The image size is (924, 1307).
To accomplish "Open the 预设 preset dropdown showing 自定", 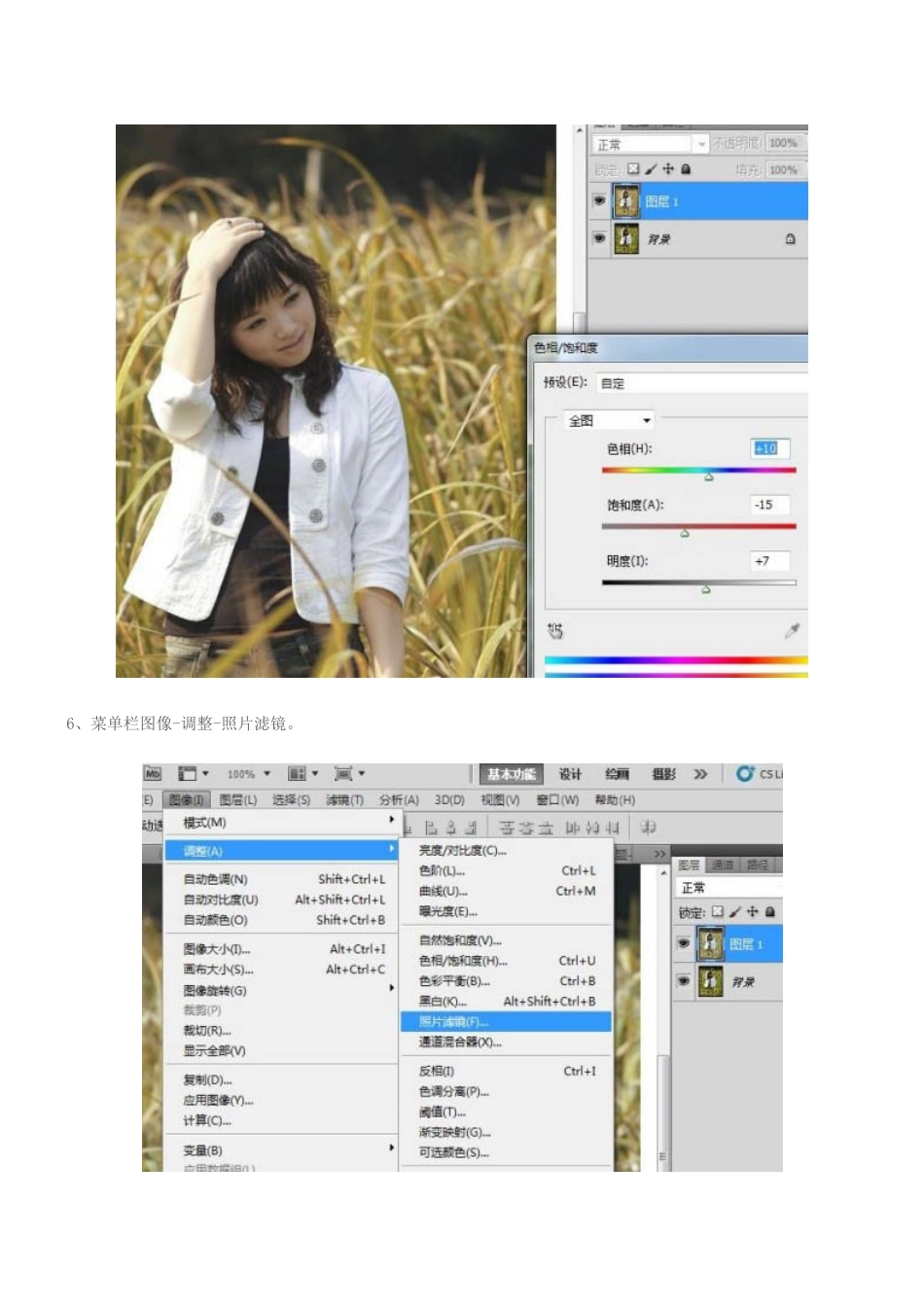I will pyautogui.click(x=701, y=383).
